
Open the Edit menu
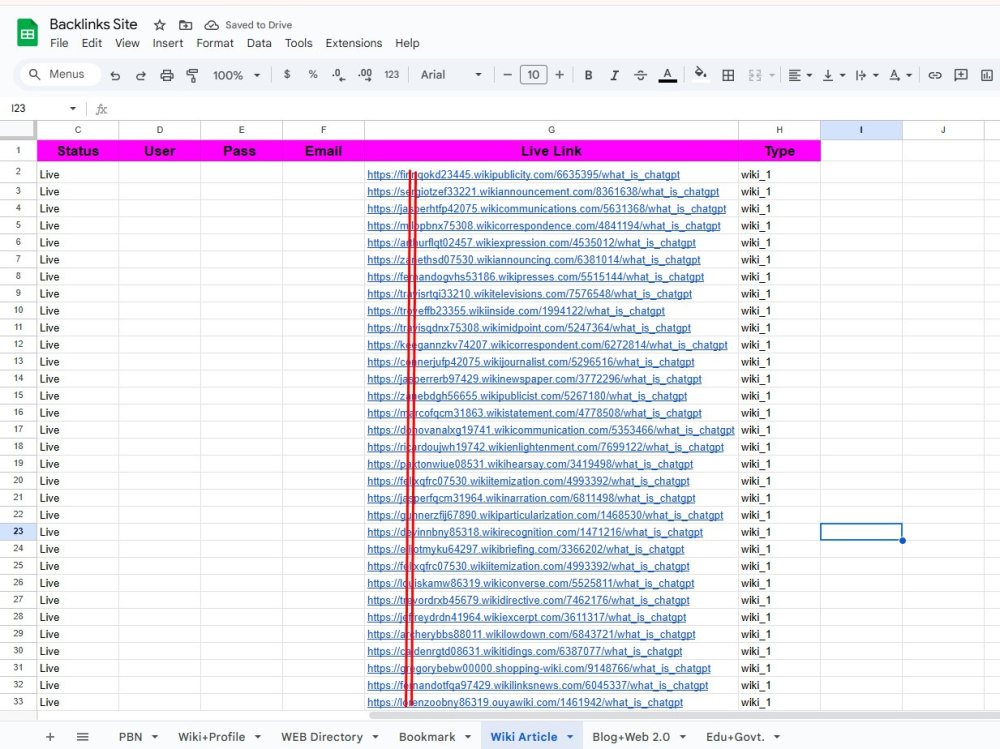click(x=91, y=43)
